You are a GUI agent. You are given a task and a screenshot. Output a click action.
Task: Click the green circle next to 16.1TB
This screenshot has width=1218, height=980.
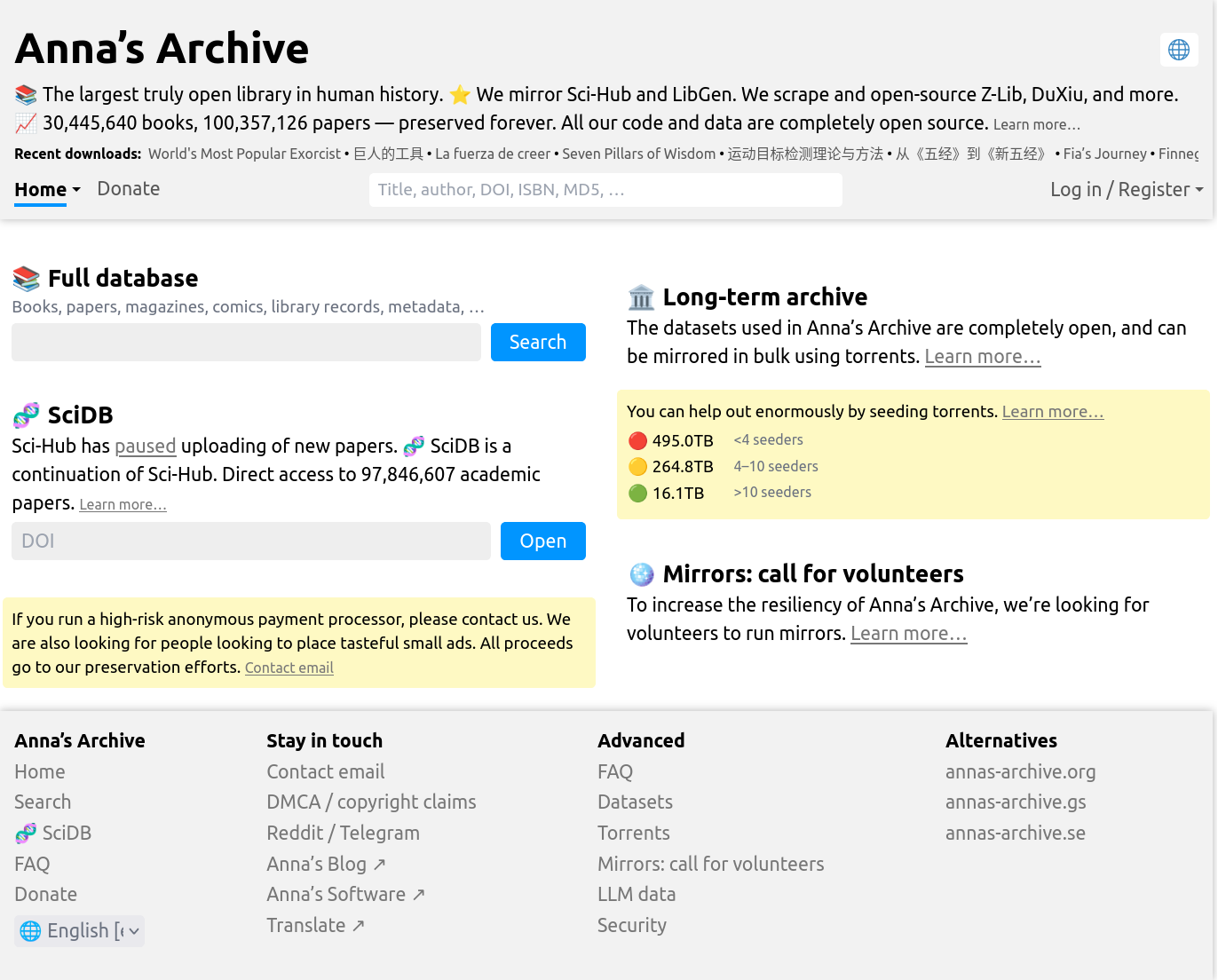coord(637,494)
